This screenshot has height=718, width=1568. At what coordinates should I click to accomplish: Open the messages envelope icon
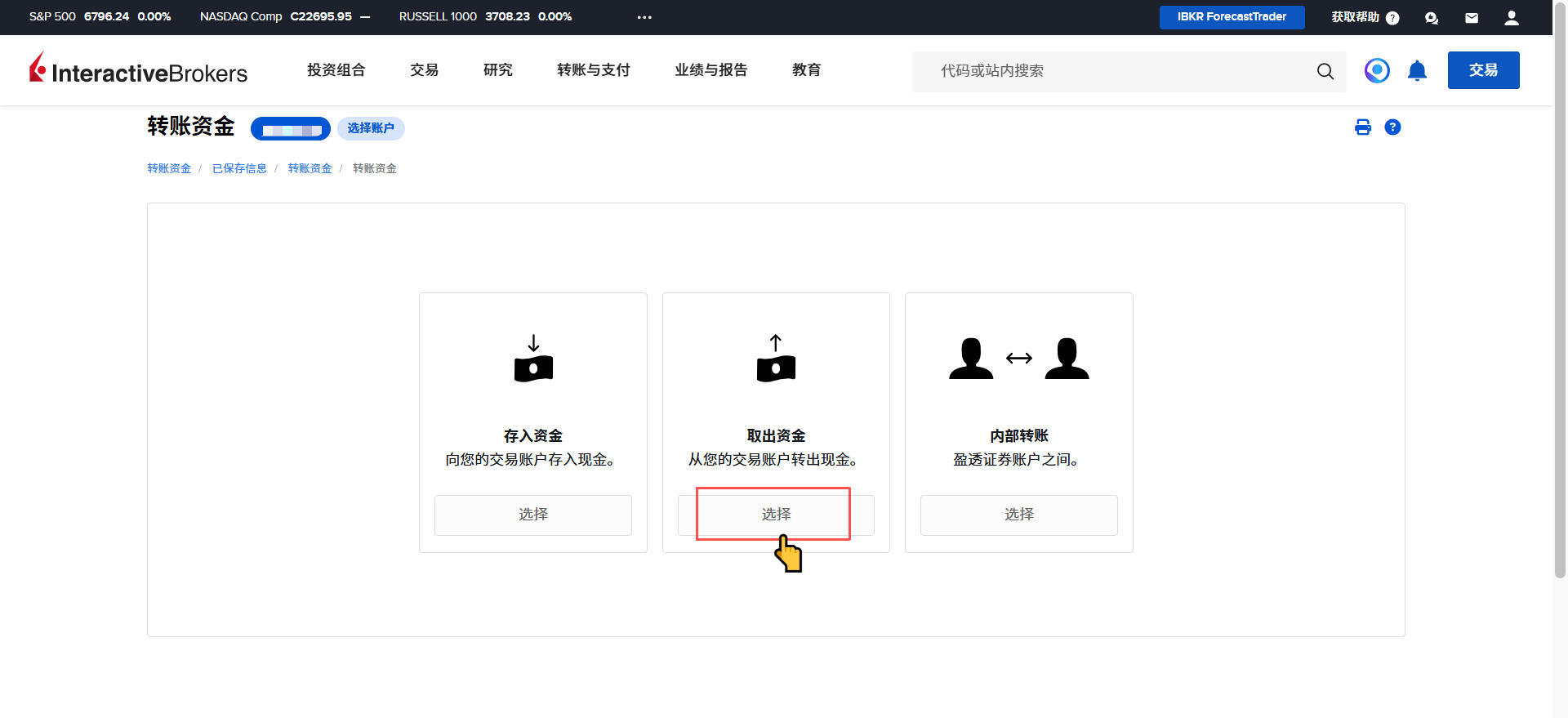[x=1471, y=18]
